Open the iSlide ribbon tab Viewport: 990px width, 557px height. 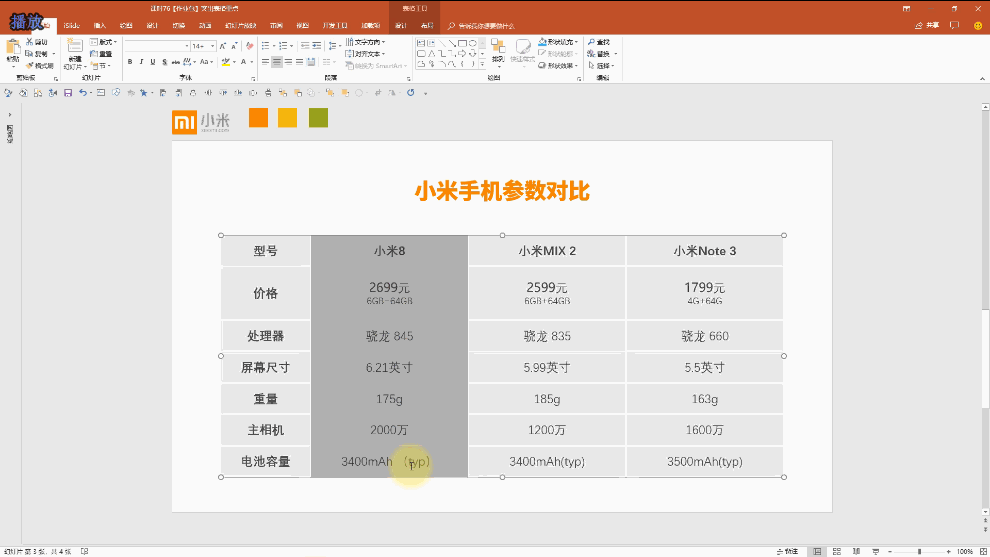(71, 25)
